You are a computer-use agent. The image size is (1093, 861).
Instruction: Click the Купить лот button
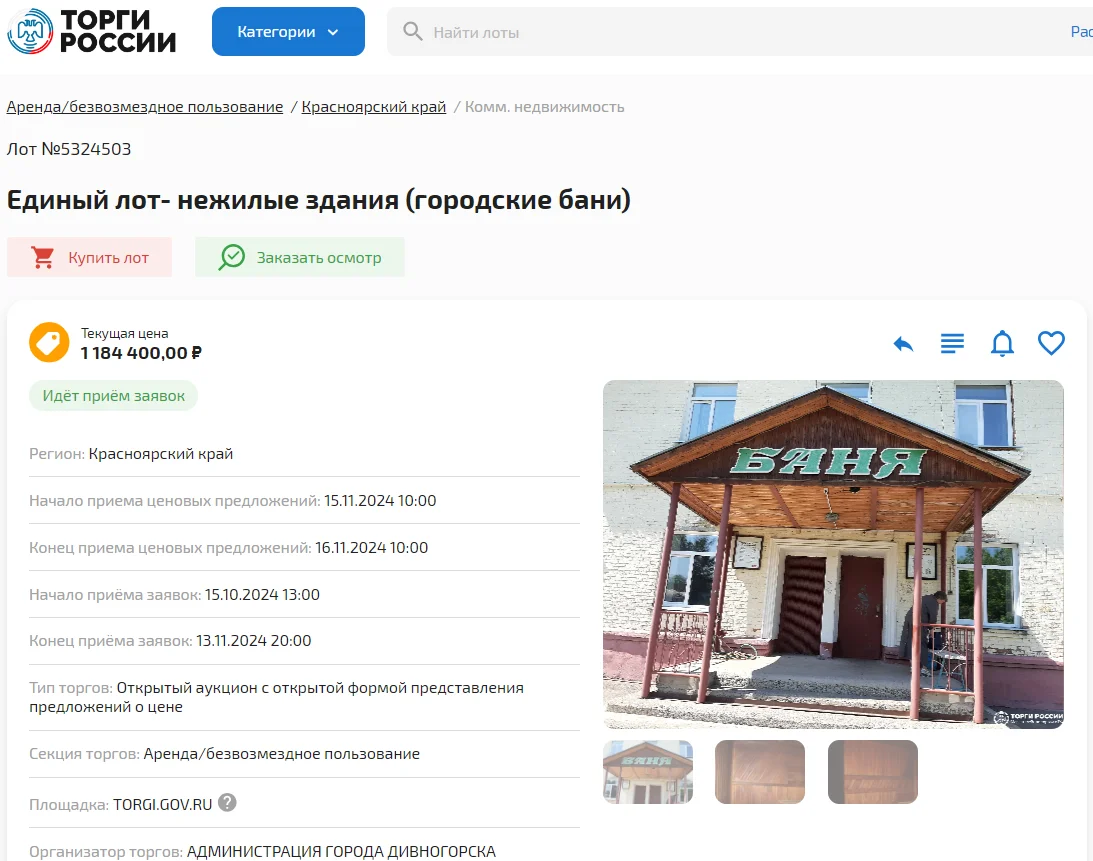click(x=89, y=257)
